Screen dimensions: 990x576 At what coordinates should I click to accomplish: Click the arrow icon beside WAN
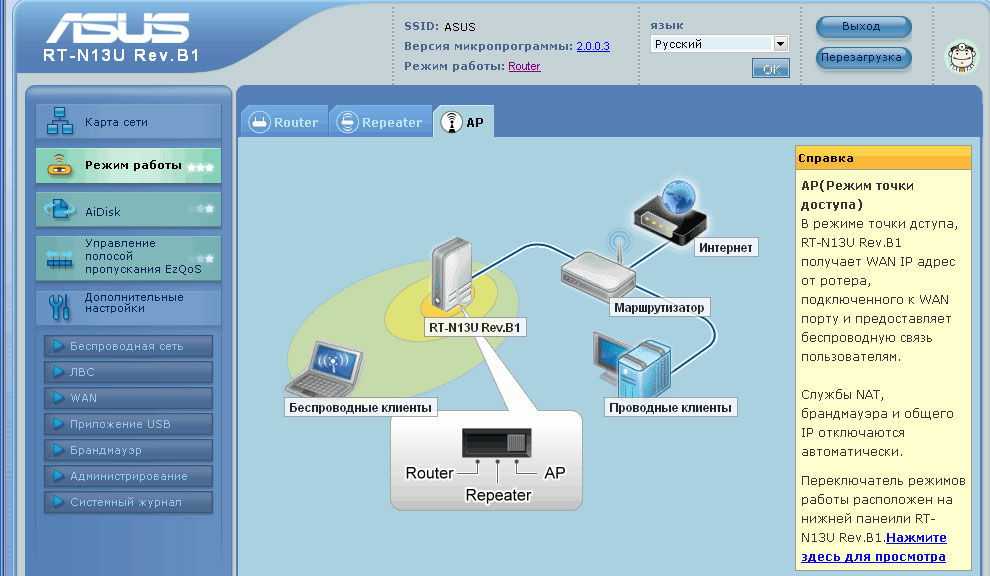point(58,397)
